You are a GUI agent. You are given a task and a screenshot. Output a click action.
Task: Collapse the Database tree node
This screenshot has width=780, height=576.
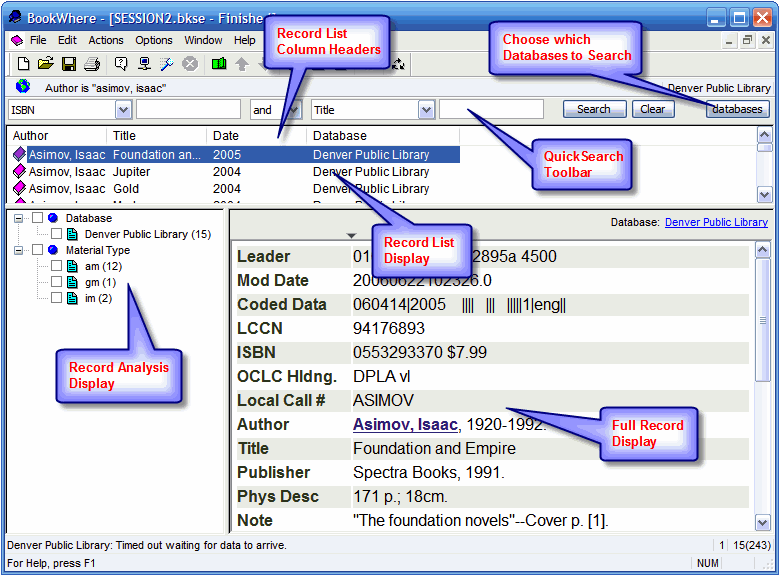pyautogui.click(x=18, y=218)
